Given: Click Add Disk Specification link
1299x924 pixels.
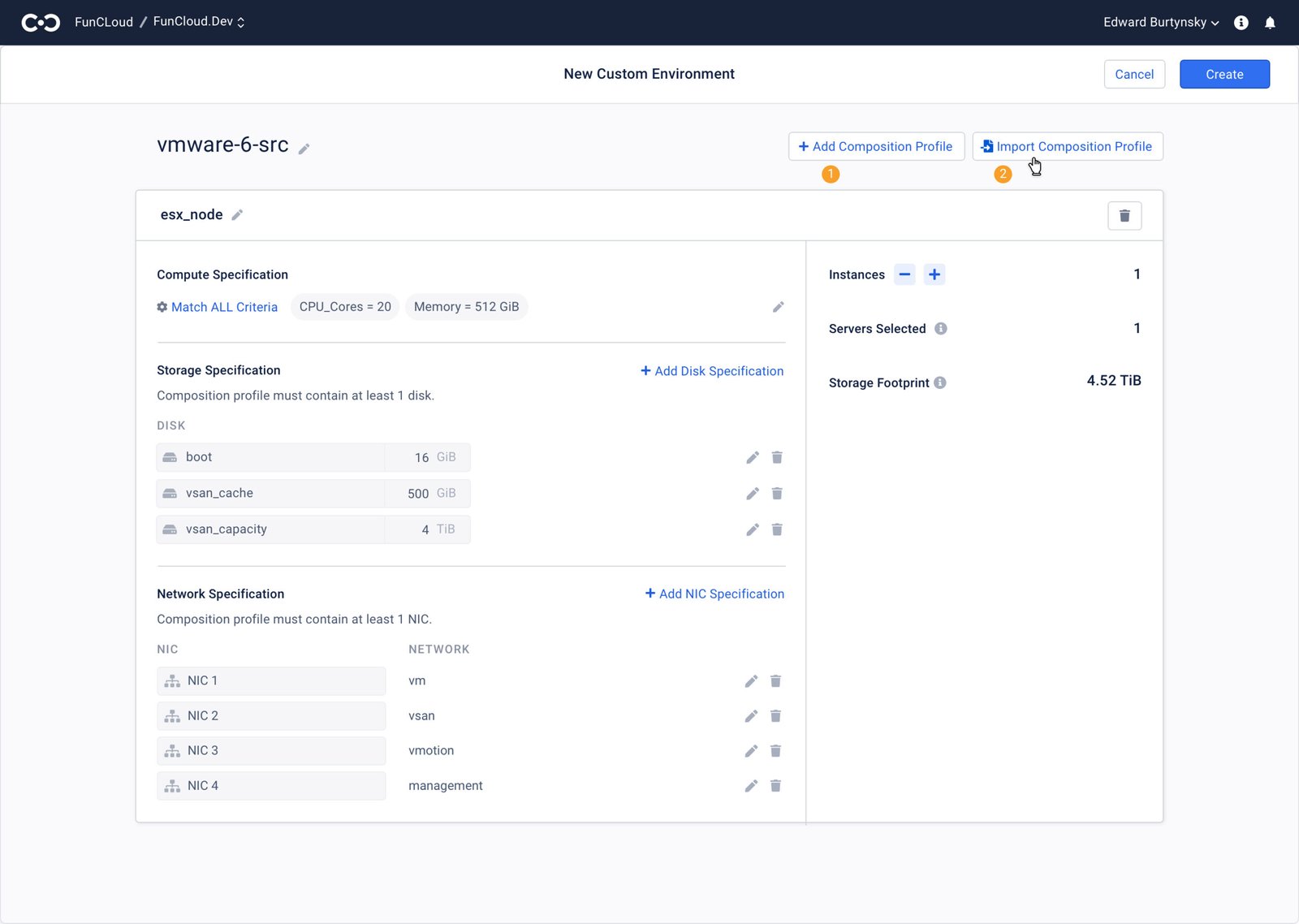Looking at the screenshot, I should click(712, 371).
